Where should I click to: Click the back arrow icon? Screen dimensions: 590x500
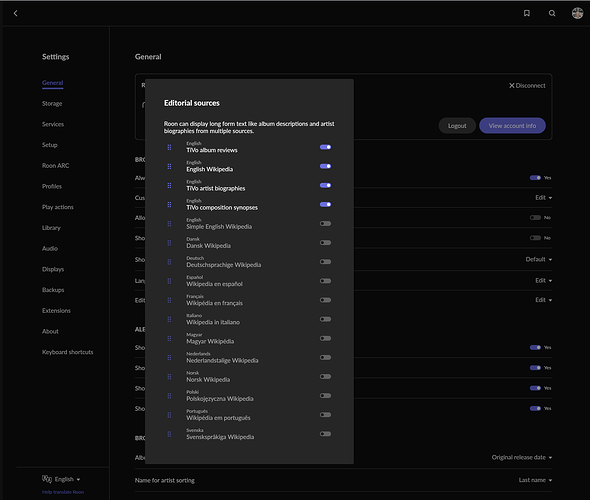click(x=15, y=13)
